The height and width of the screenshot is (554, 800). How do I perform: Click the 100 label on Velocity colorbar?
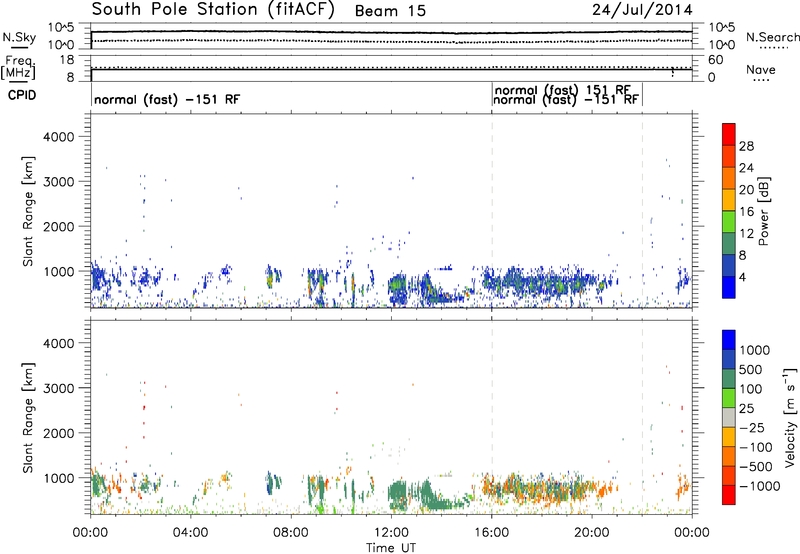[751, 389]
